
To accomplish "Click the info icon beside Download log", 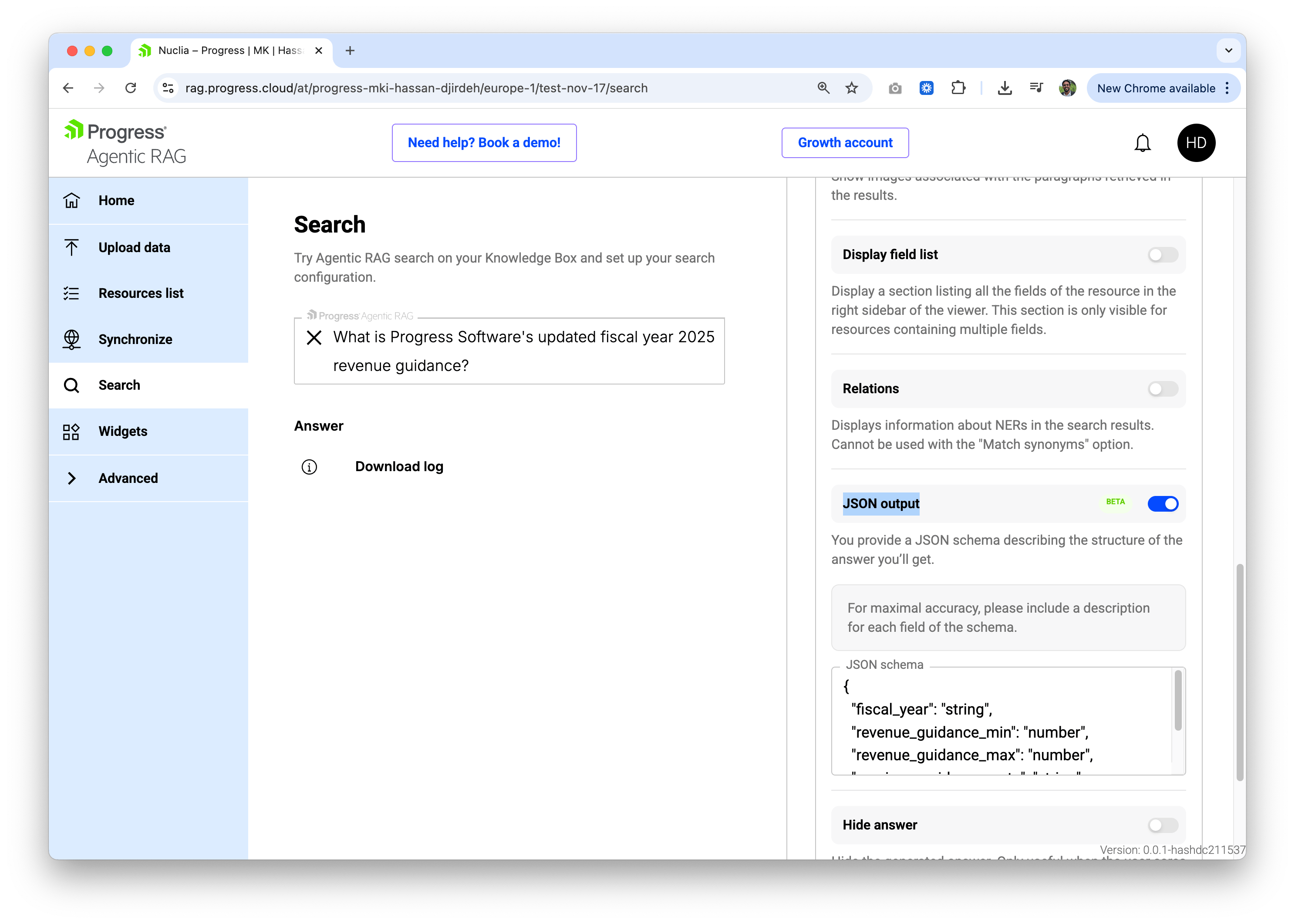I will [309, 467].
